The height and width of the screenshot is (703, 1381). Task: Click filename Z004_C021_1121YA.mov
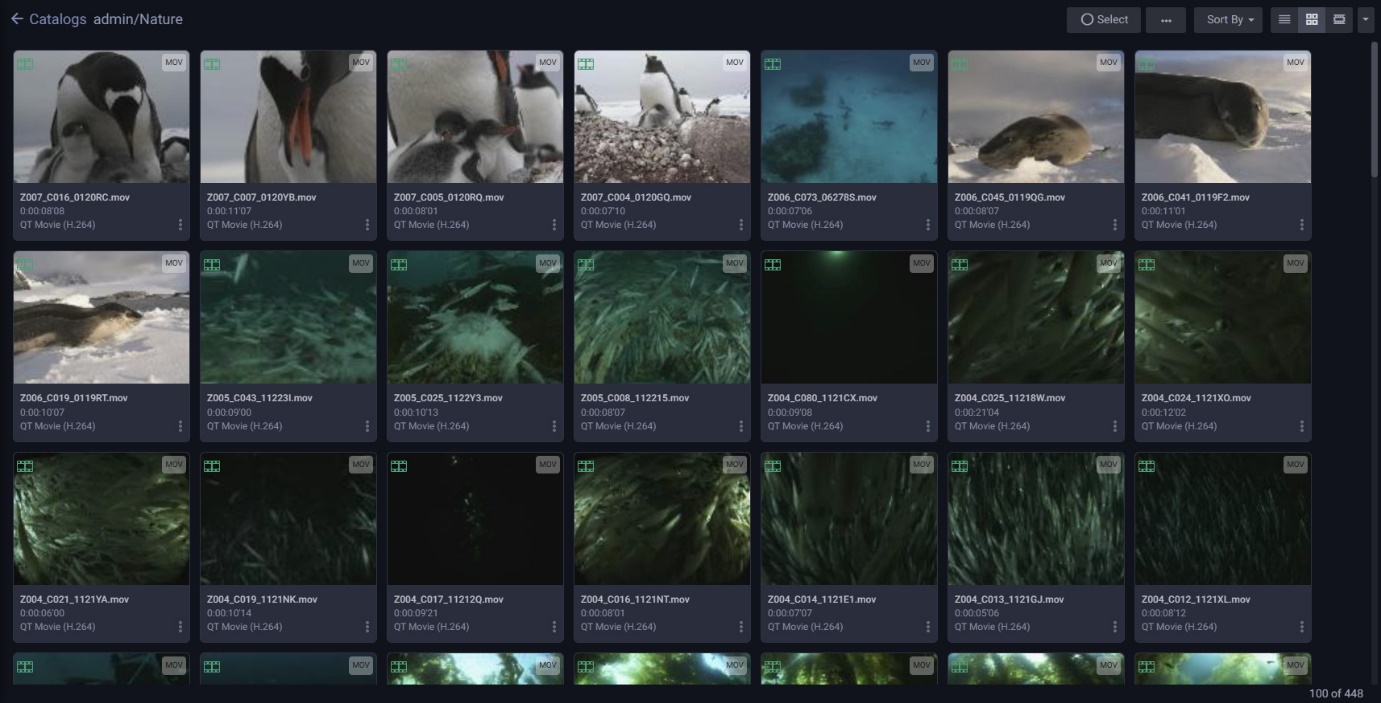pos(75,600)
